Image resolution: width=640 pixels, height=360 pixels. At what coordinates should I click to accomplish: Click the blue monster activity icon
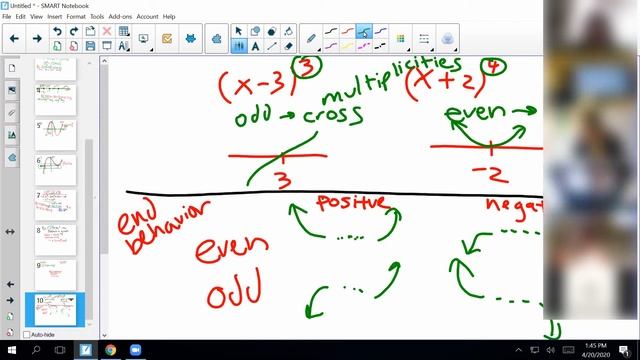(190, 39)
